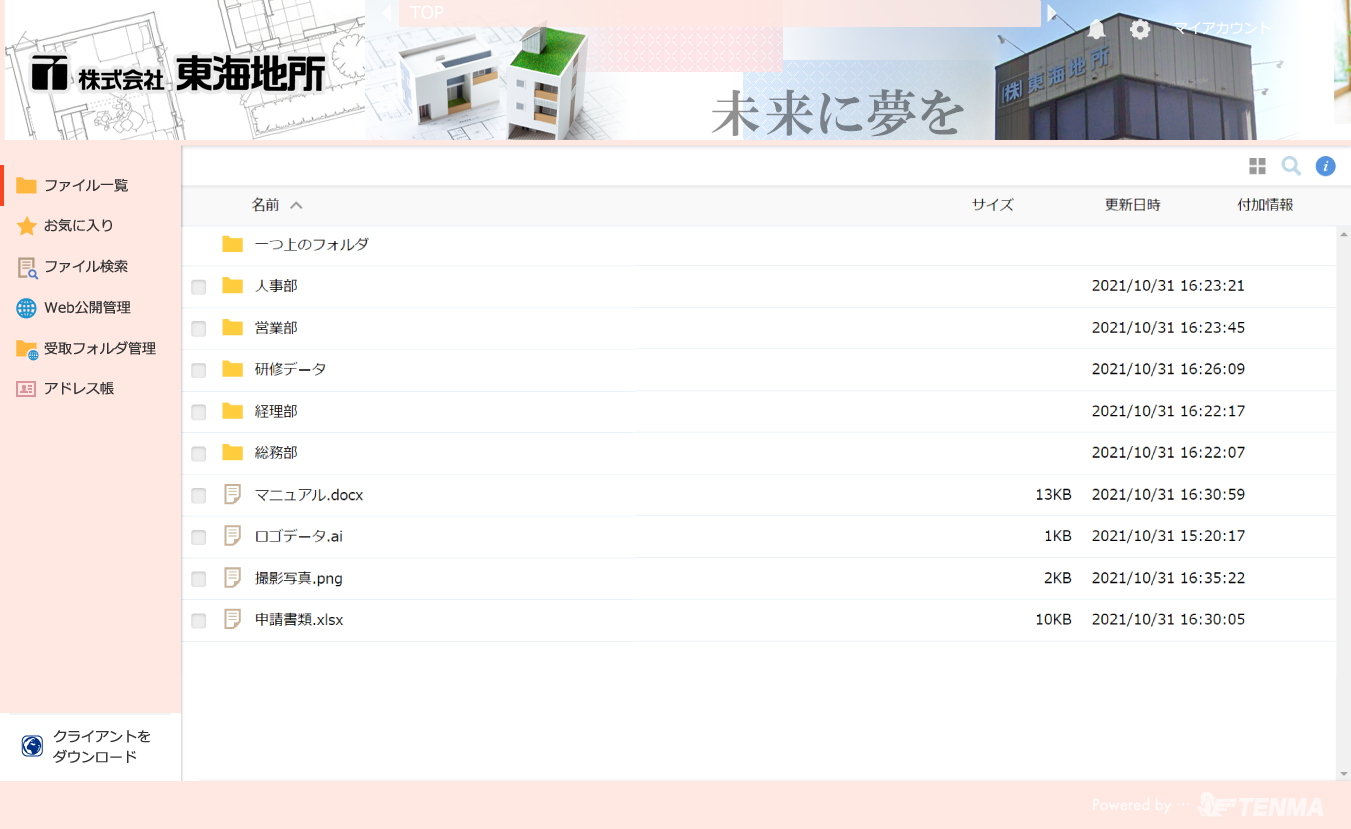Click the 撮影写真.png file icon
Viewport: 1351px width, 829px height.
[x=233, y=578]
